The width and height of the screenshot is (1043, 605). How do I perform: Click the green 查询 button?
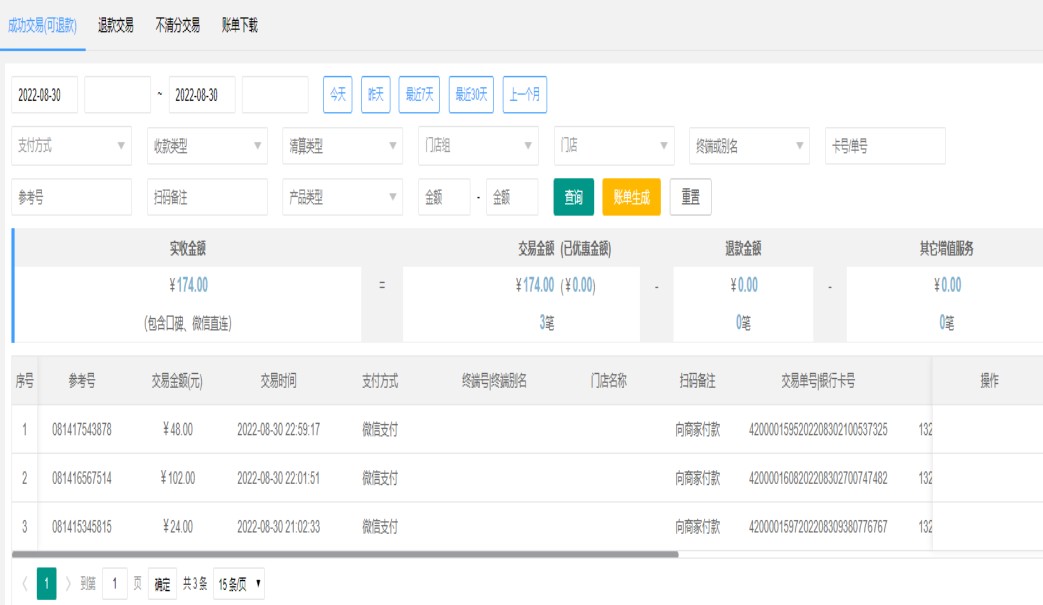click(574, 198)
